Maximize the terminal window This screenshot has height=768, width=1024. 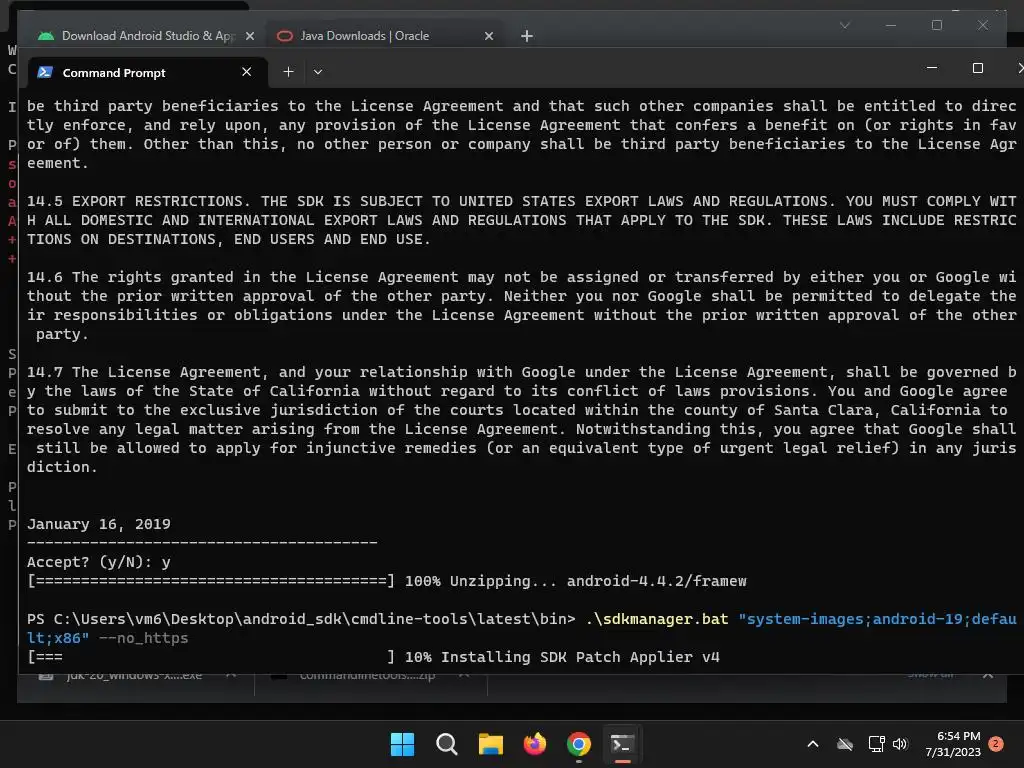pyautogui.click(x=978, y=68)
